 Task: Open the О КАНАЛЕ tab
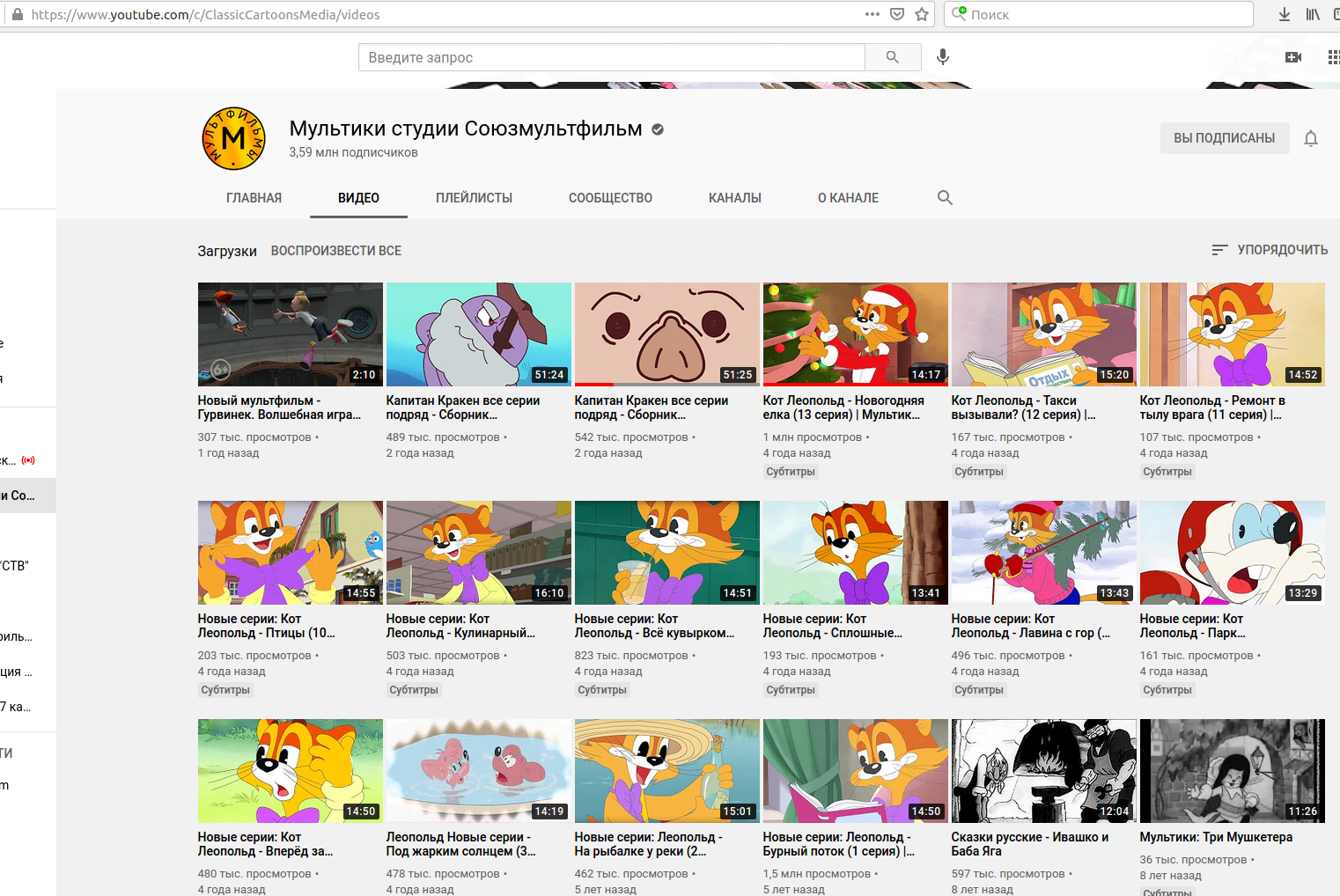[849, 198]
